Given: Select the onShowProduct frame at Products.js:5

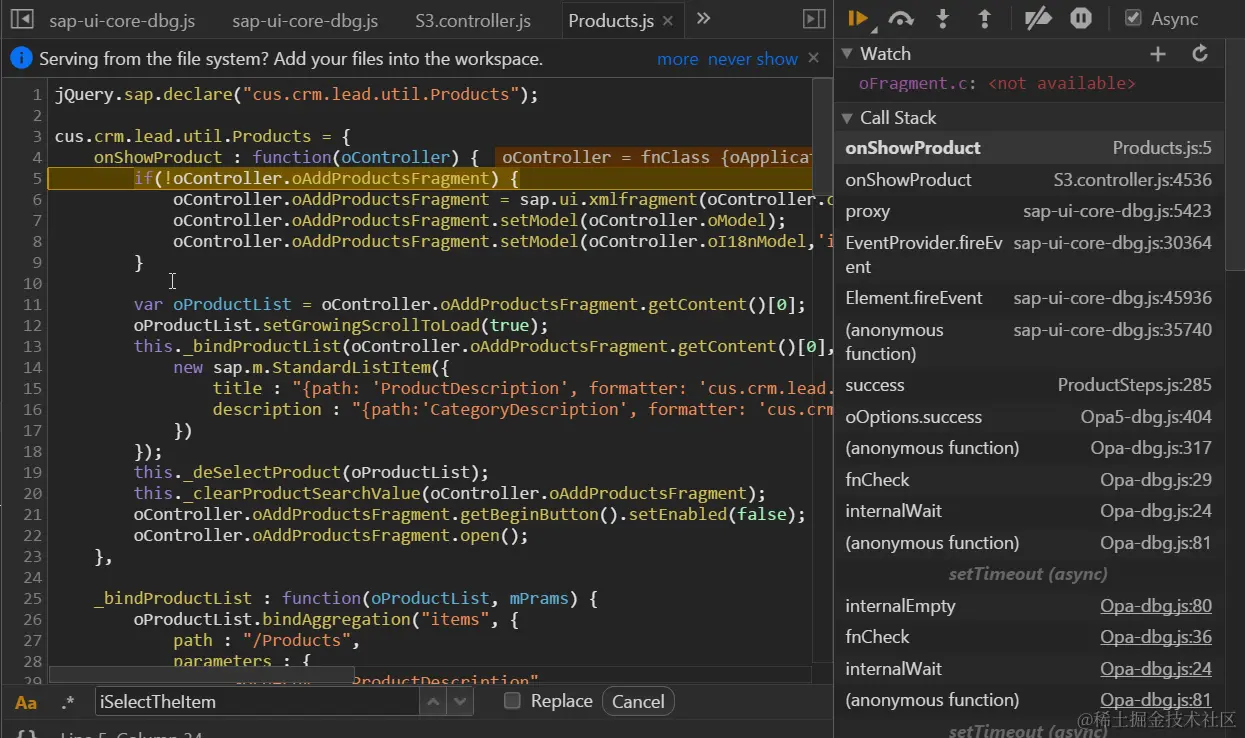Looking at the screenshot, I should point(1028,148).
